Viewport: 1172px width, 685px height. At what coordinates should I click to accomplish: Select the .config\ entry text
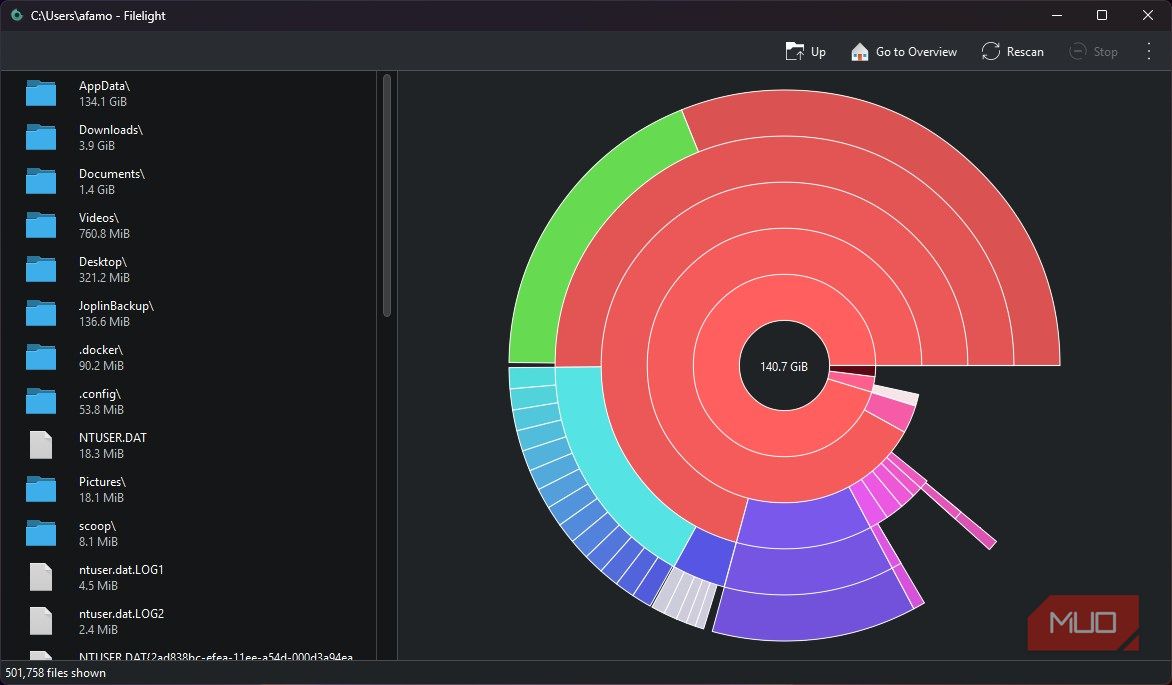click(x=100, y=393)
